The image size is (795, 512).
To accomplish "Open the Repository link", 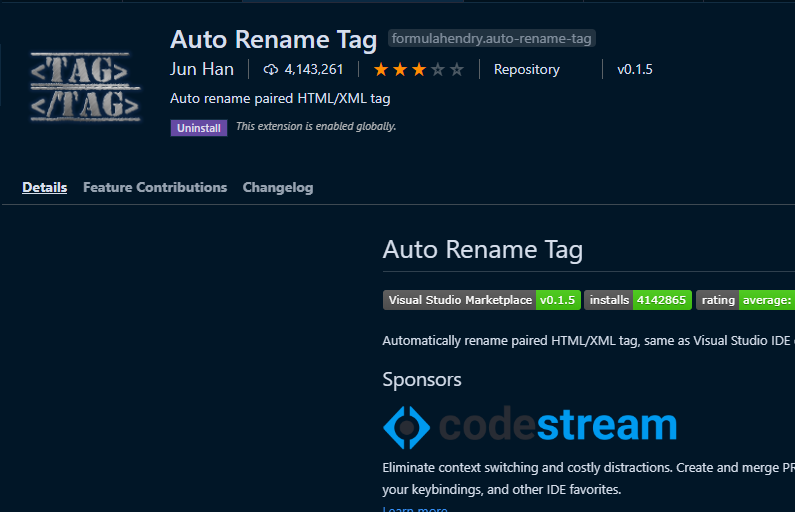I will pyautogui.click(x=526, y=69).
